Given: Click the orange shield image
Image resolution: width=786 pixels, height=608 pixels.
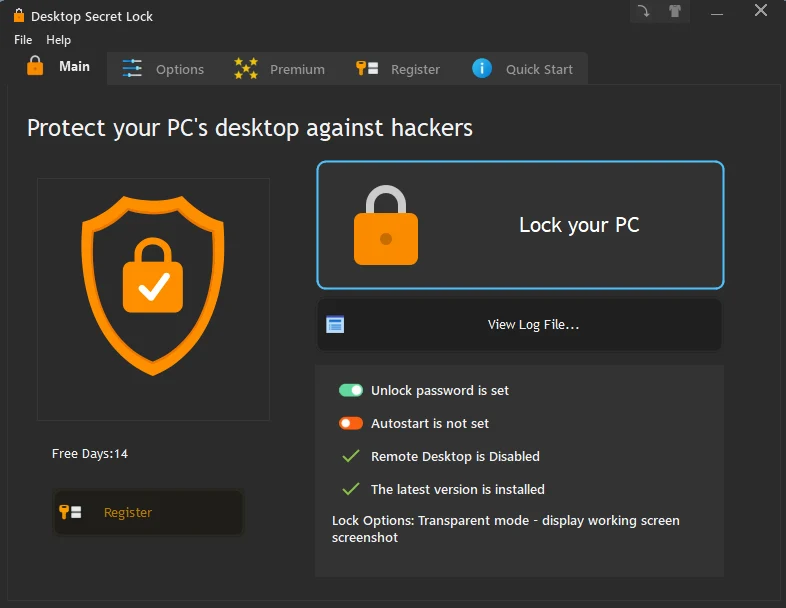Looking at the screenshot, I should 153,285.
